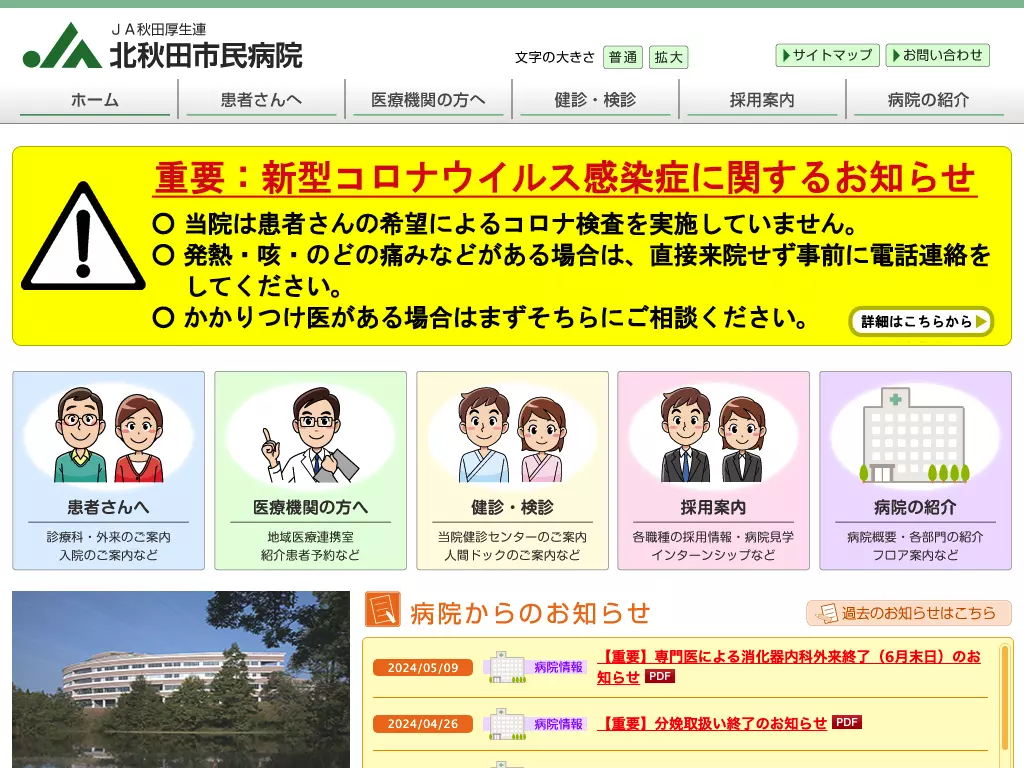Click the 地域医療連携室 description text
This screenshot has width=1024, height=768.
(x=310, y=537)
